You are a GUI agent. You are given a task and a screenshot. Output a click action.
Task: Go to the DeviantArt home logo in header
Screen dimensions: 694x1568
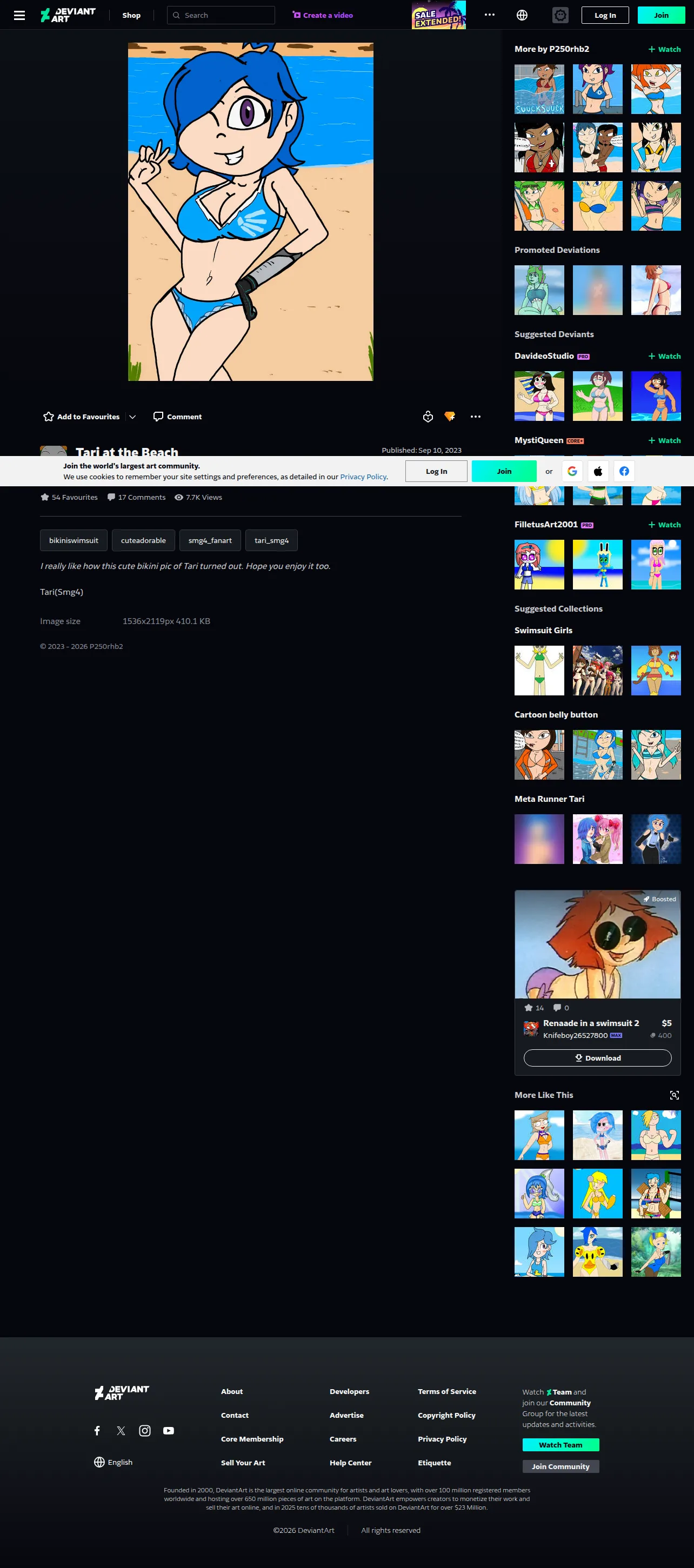pyautogui.click(x=68, y=15)
